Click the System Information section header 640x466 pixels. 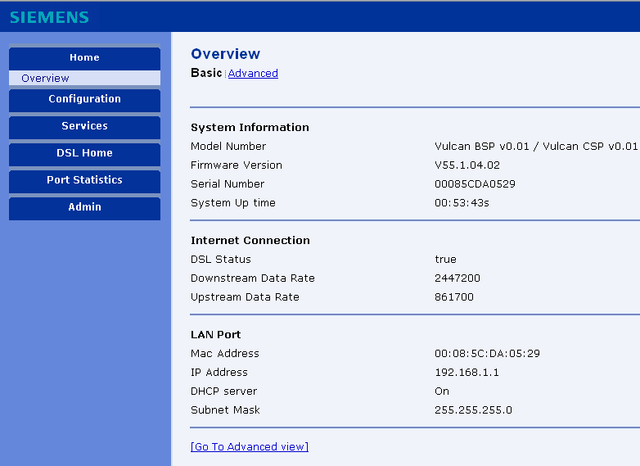tap(250, 127)
